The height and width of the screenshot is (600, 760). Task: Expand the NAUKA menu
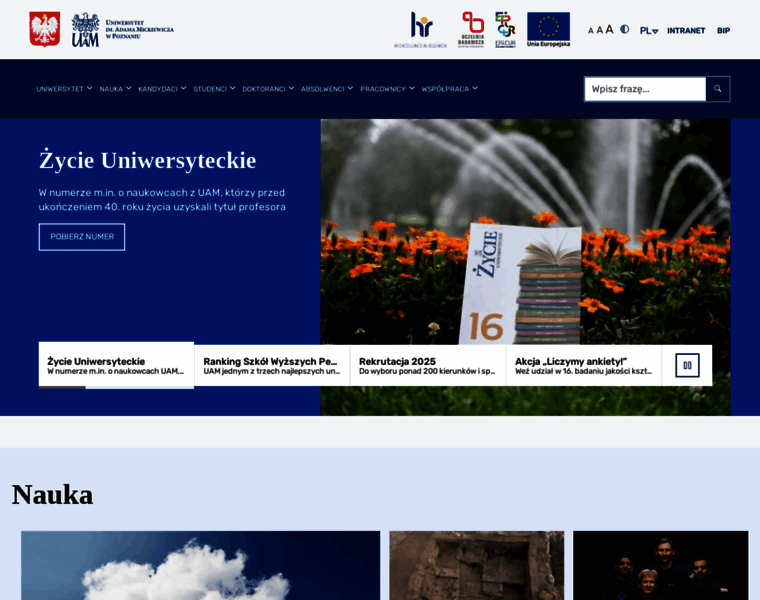point(115,89)
